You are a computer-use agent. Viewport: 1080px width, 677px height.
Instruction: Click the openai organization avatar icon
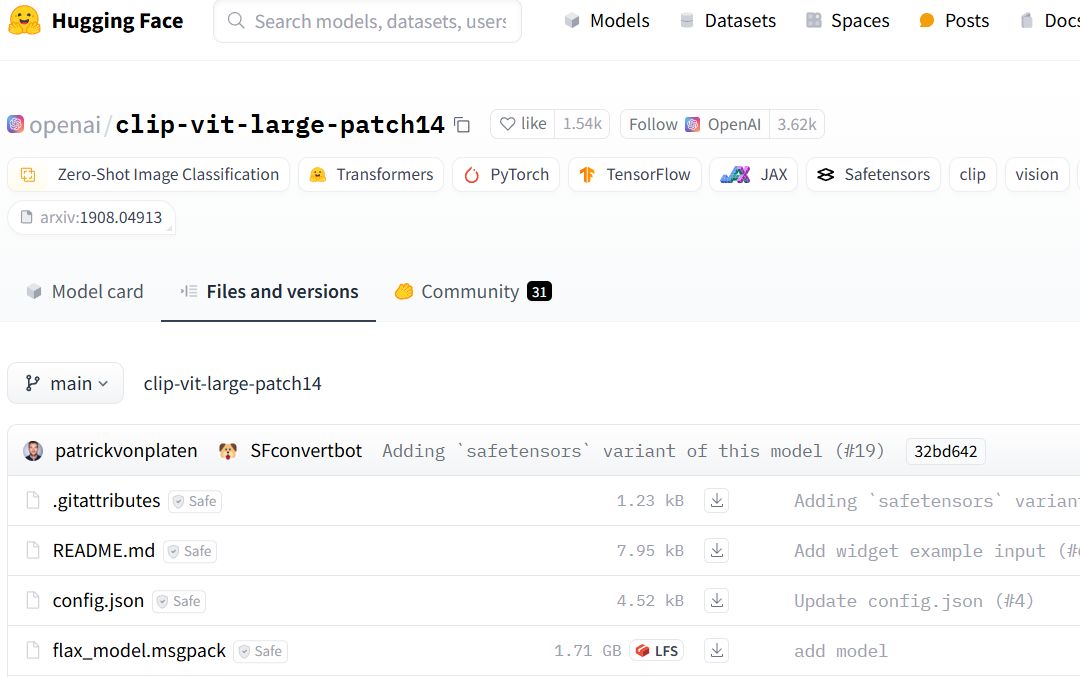(x=15, y=124)
